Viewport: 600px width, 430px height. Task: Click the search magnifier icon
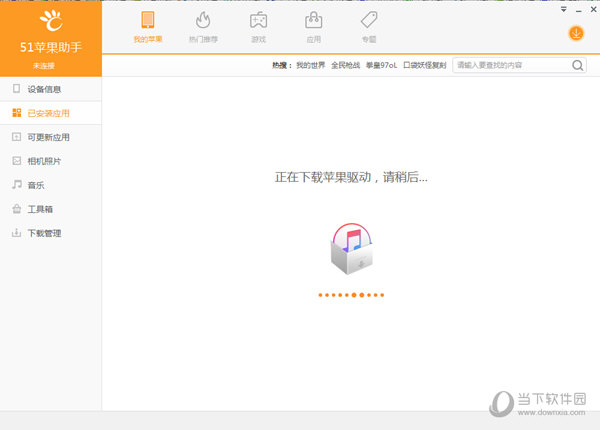coord(578,65)
